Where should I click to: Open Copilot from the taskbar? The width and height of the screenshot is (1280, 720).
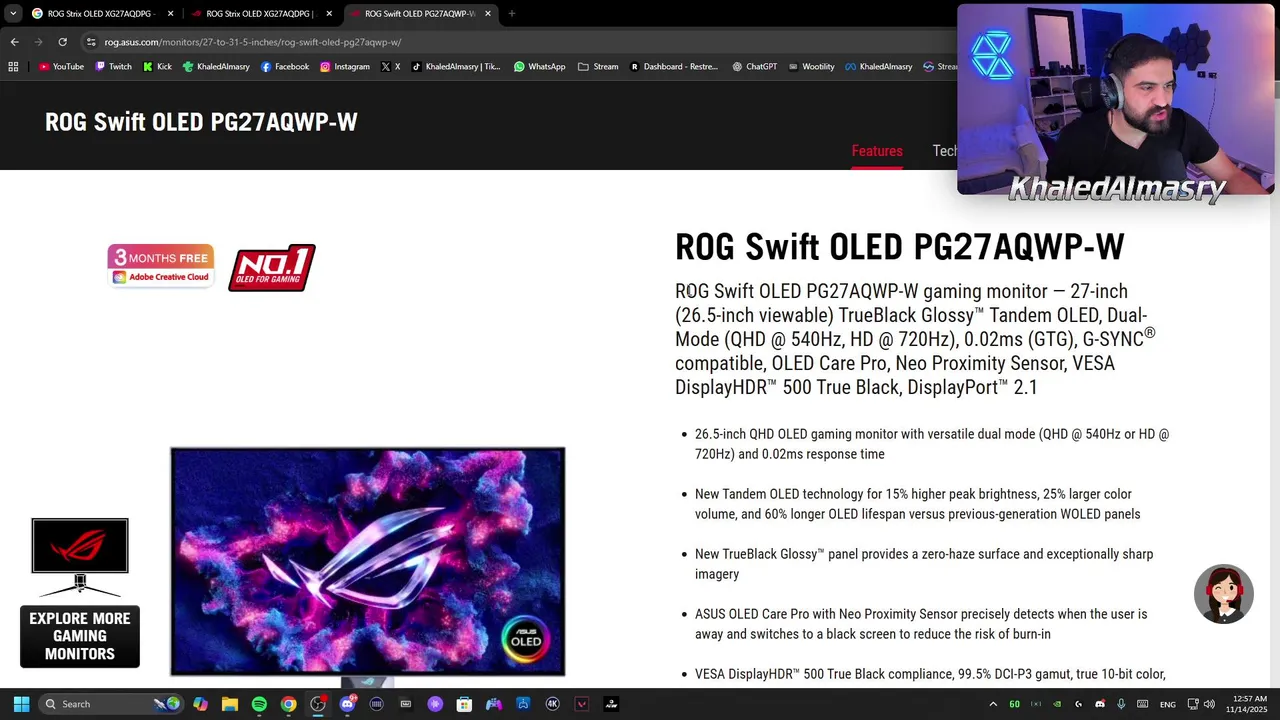200,704
